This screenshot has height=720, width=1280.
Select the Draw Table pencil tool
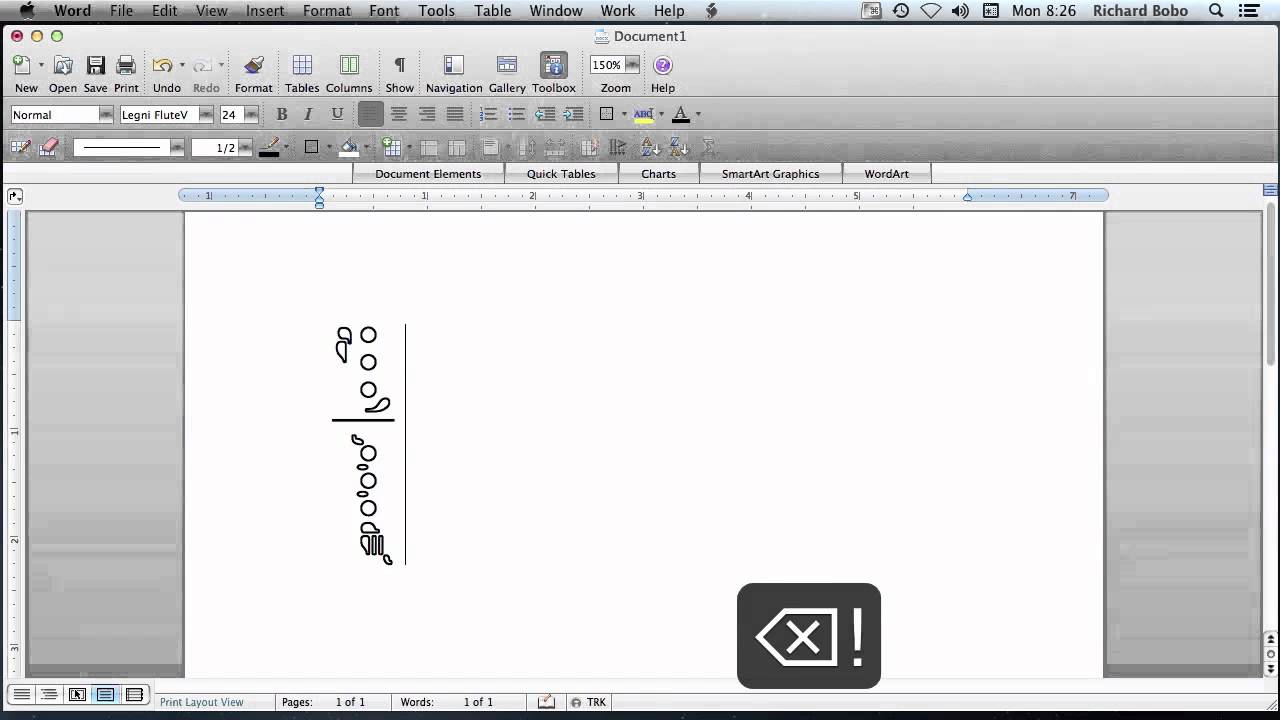point(20,147)
